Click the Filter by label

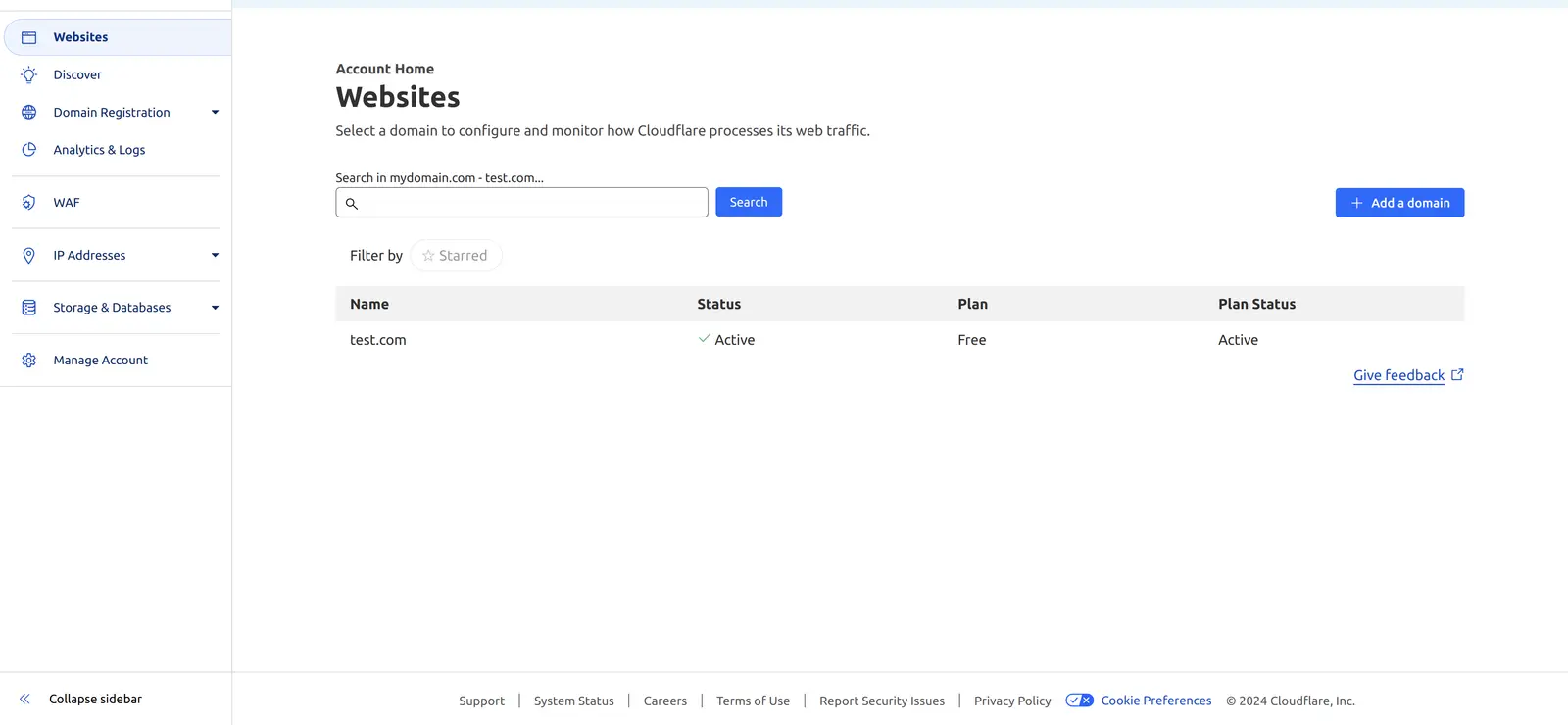[x=376, y=256]
